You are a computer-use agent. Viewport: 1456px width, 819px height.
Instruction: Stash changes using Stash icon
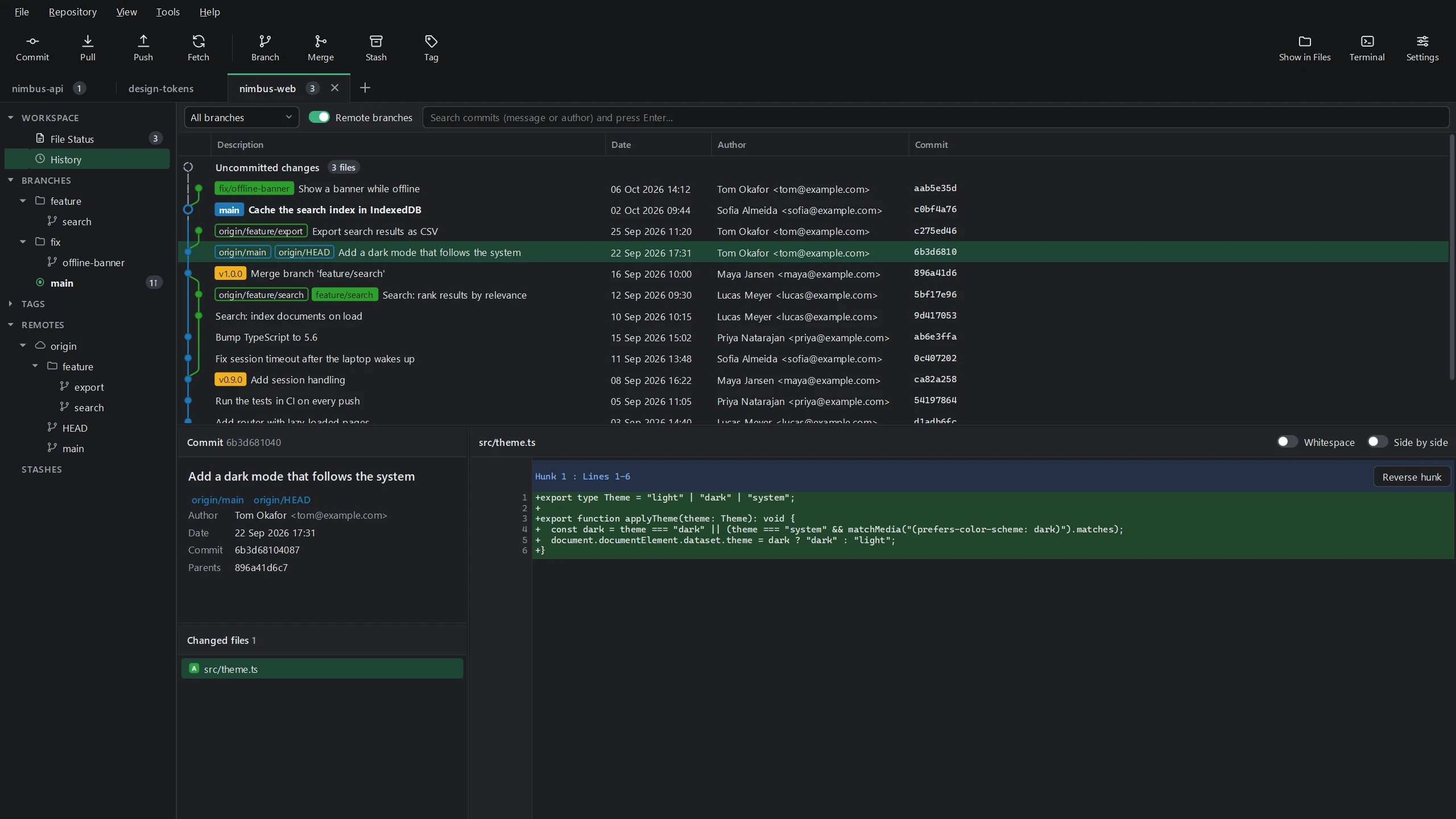[375, 48]
